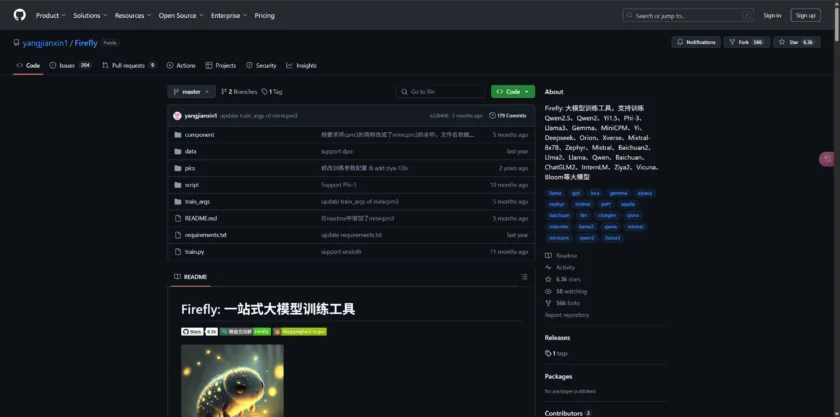Image resolution: width=840 pixels, height=417 pixels.
Task: Open the requirements.txt file
Action: (x=206, y=235)
